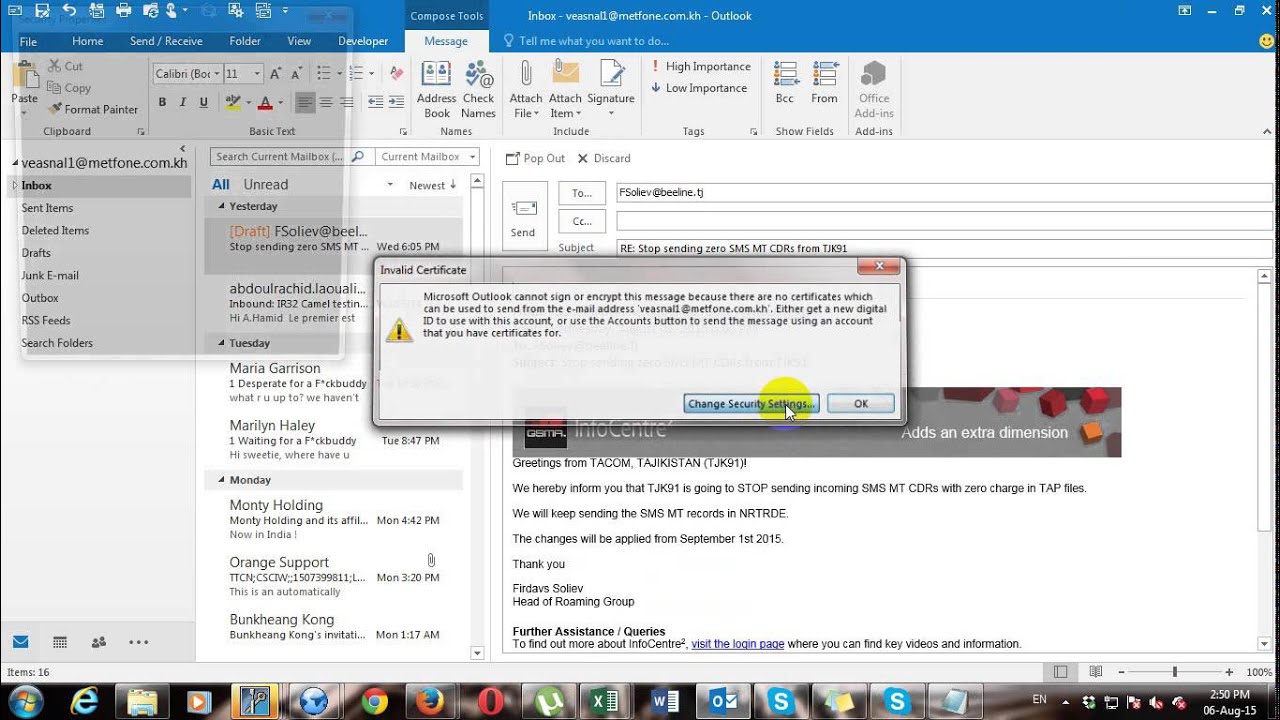This screenshot has width=1280, height=720.
Task: Open Attach Item menu
Action: point(565,90)
